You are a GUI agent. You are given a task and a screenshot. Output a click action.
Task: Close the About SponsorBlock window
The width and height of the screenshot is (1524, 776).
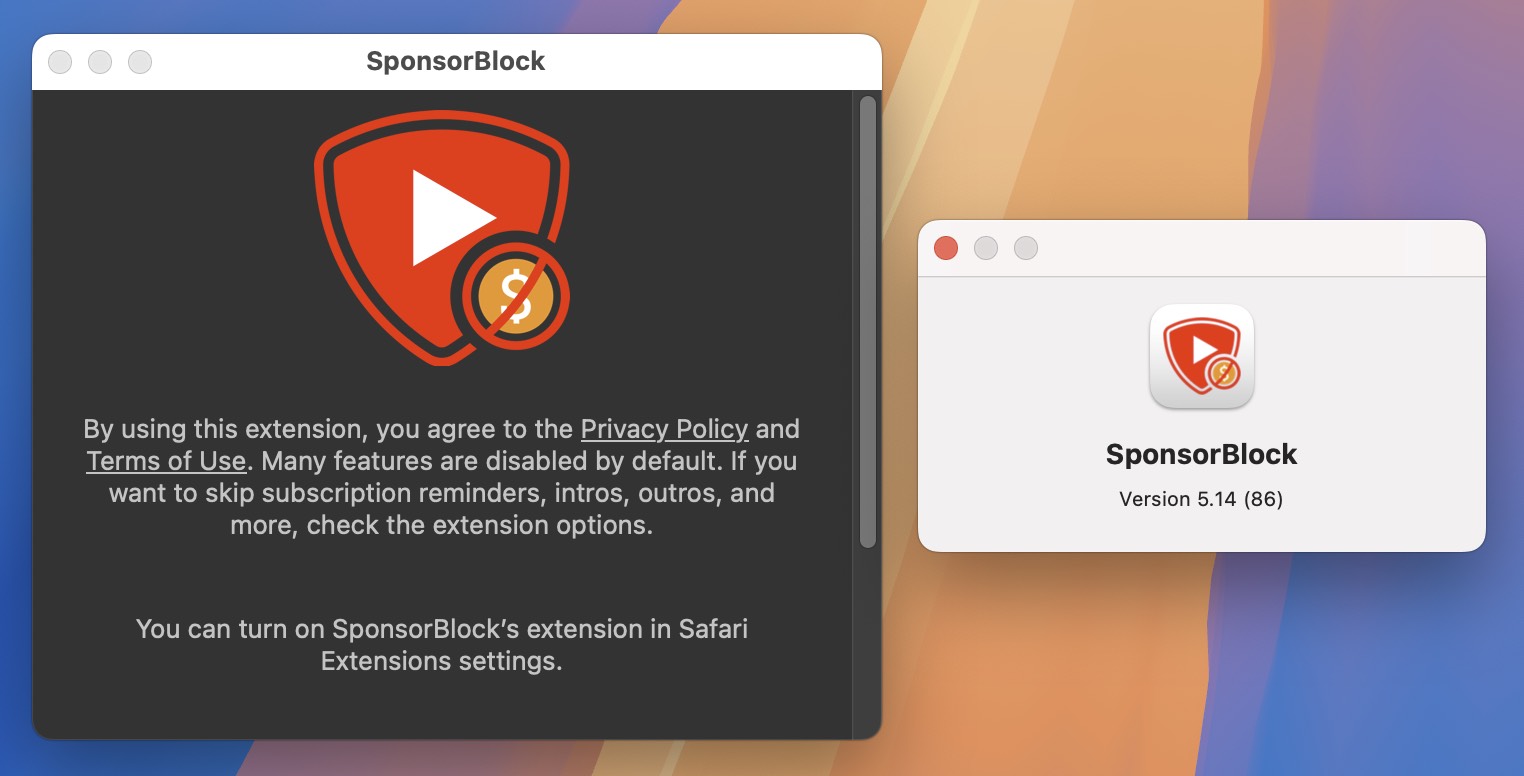click(x=945, y=248)
